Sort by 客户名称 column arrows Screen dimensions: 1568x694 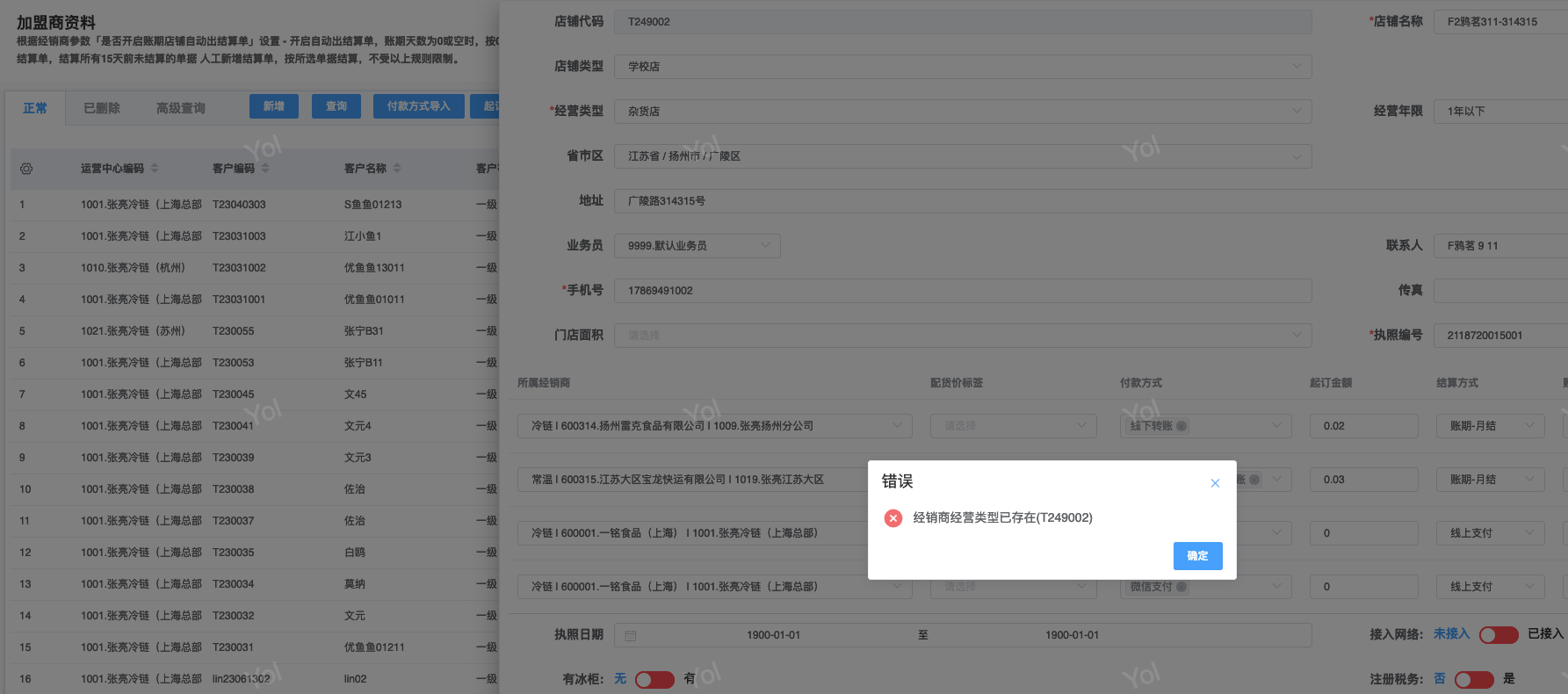[397, 168]
